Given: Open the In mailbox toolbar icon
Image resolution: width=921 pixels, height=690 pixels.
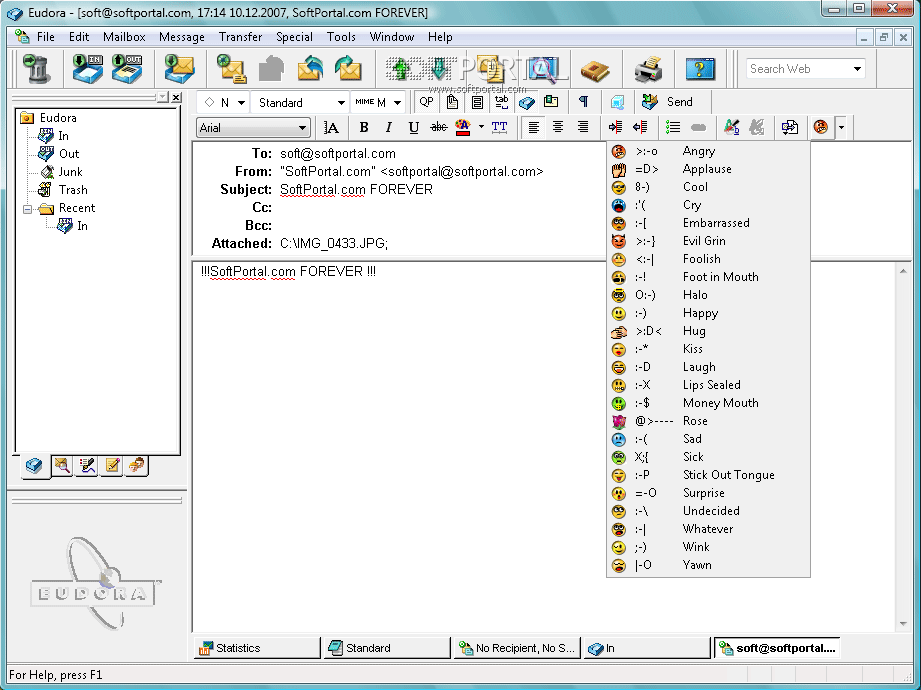Looking at the screenshot, I should point(88,69).
